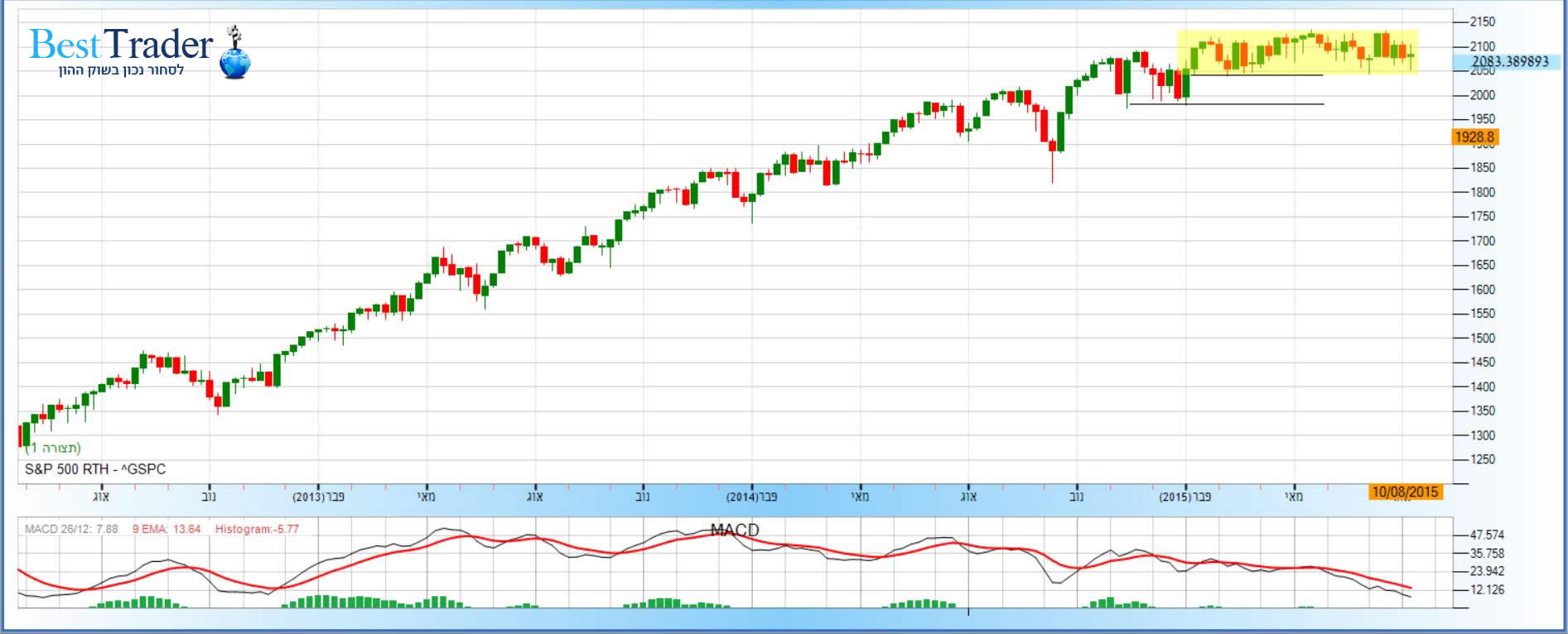
Task: Click the orange 10/08/2015 date marker
Action: (x=1405, y=492)
